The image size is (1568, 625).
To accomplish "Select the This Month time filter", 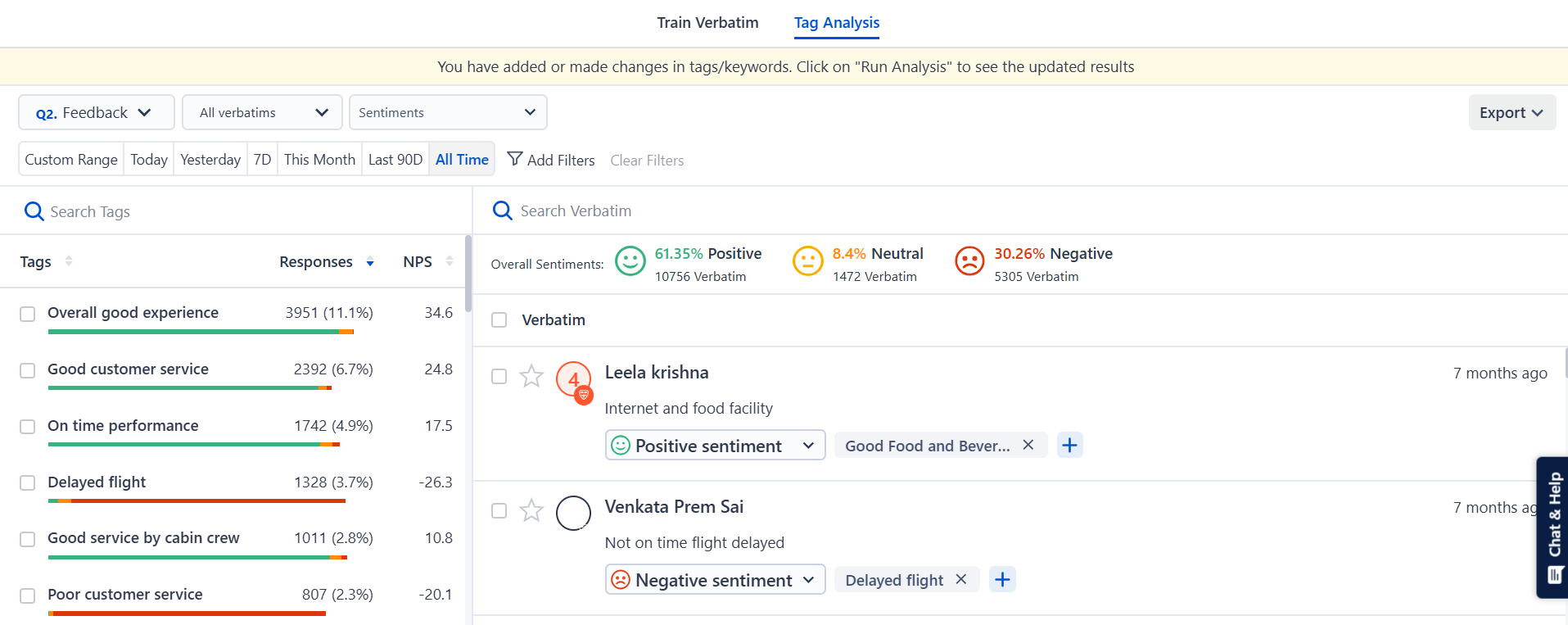I will 319,158.
